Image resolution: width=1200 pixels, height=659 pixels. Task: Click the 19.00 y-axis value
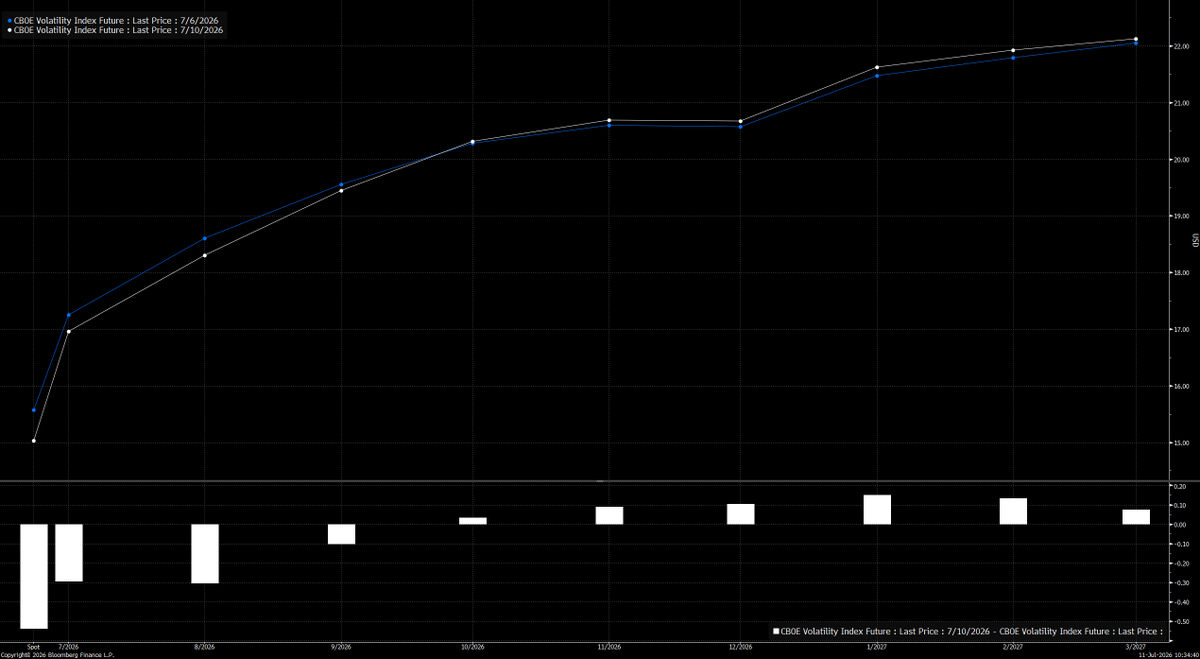point(1181,216)
